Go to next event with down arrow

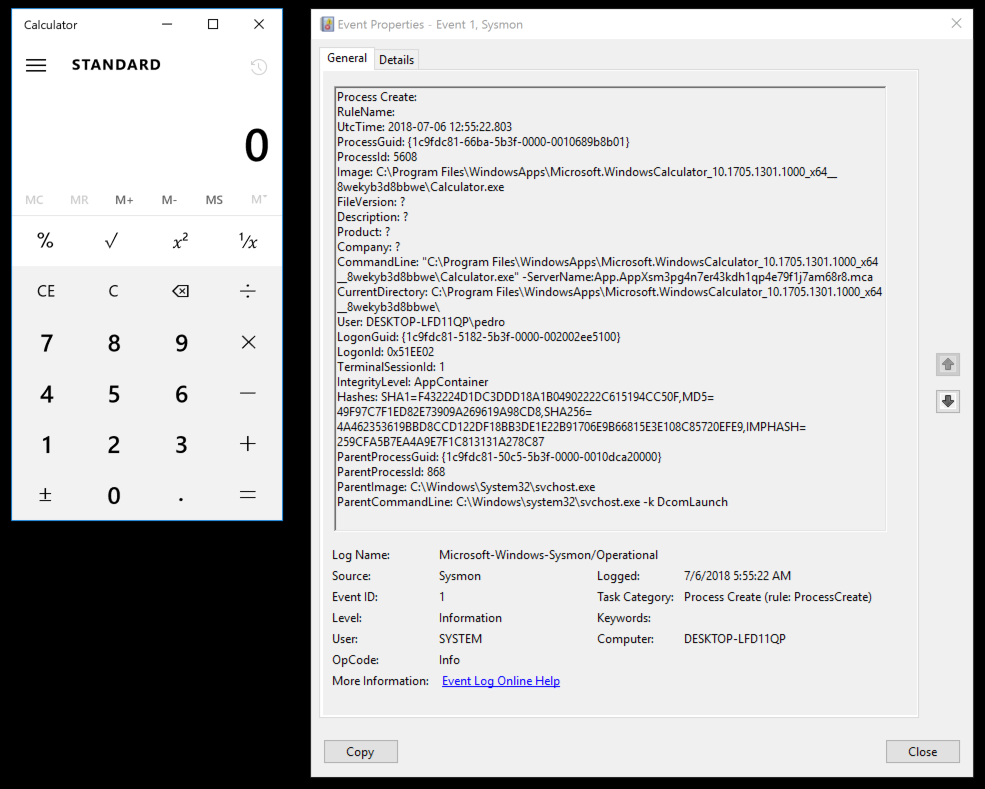[948, 401]
